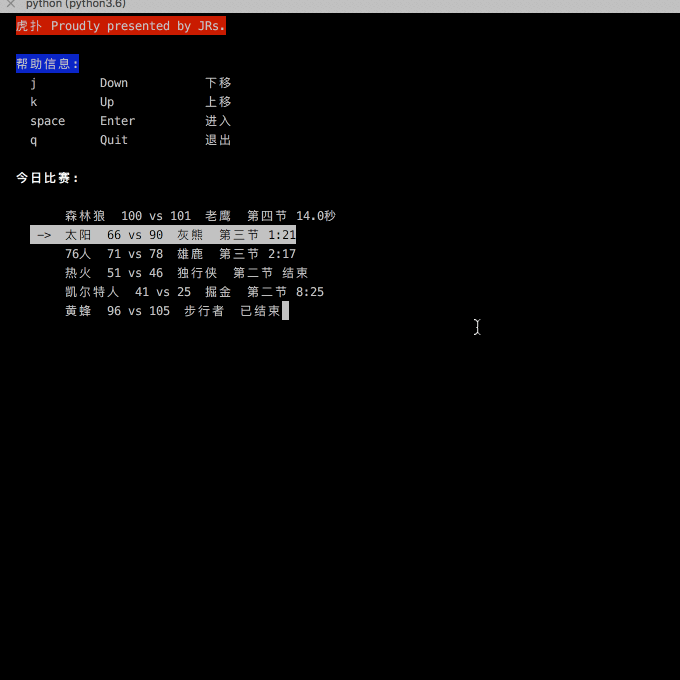Select the 黄蜂 96 vs 105 步行者 game row

click(x=173, y=311)
